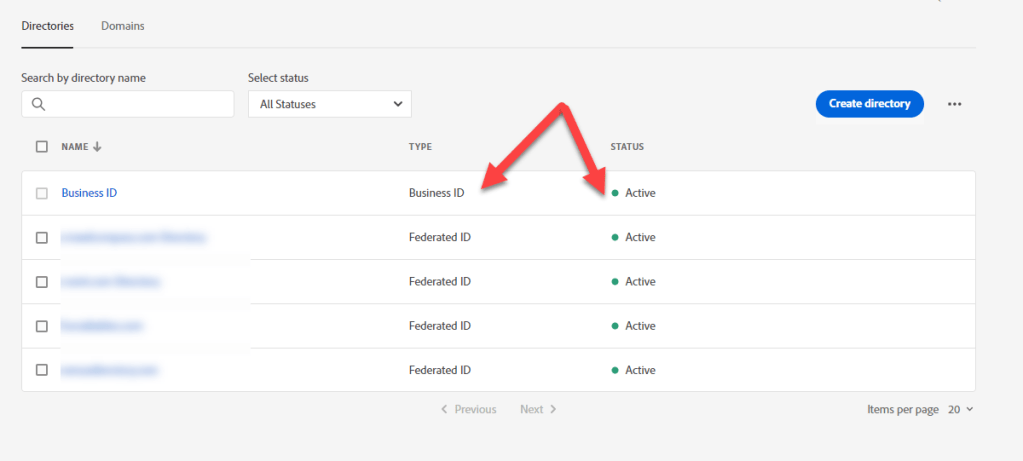Open the three-dot more options menu

[x=954, y=104]
